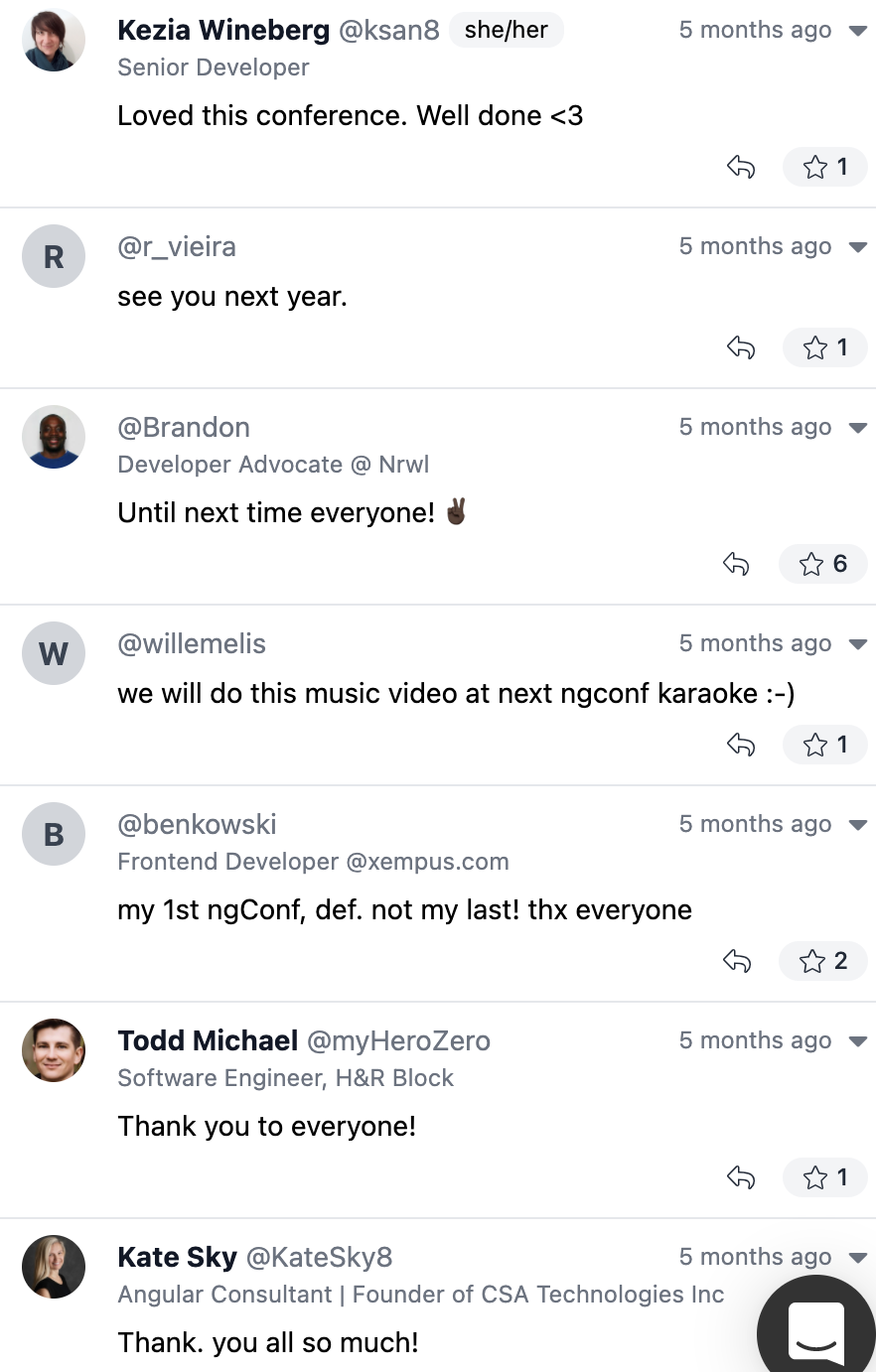Click reply arrow on @Brandon's message
Viewport: 876px width, 1372px height.
point(736,564)
